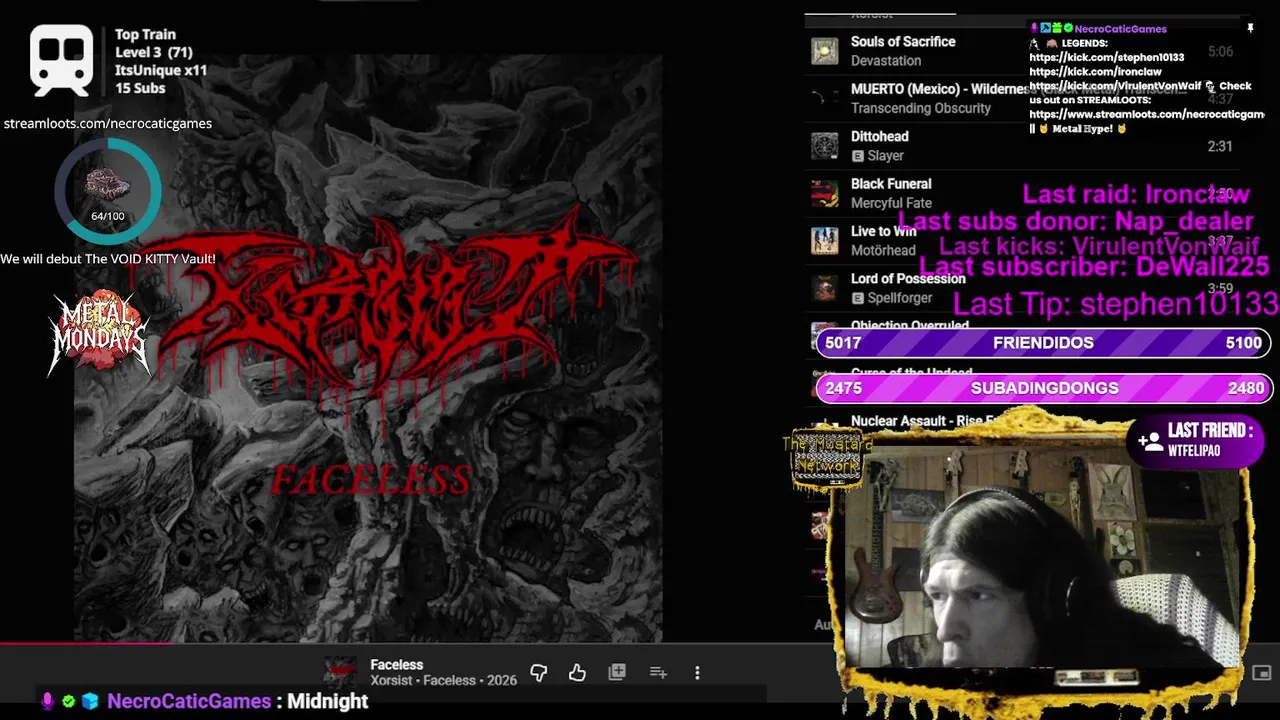Click the 64/100 circular goal ring
Screen dimensions: 1280x720
(107, 192)
